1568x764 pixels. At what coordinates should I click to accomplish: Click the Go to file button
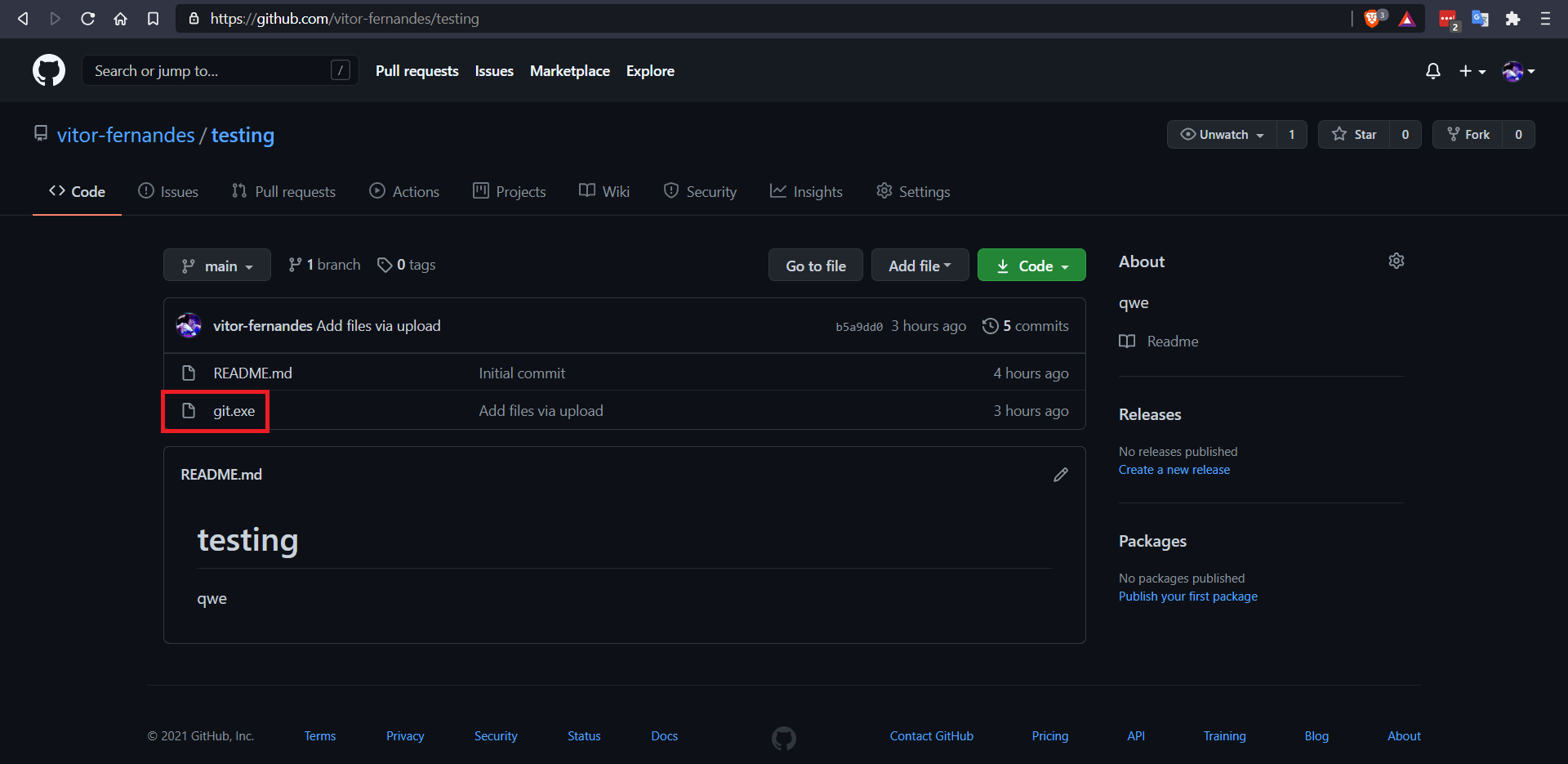pyautogui.click(x=815, y=266)
